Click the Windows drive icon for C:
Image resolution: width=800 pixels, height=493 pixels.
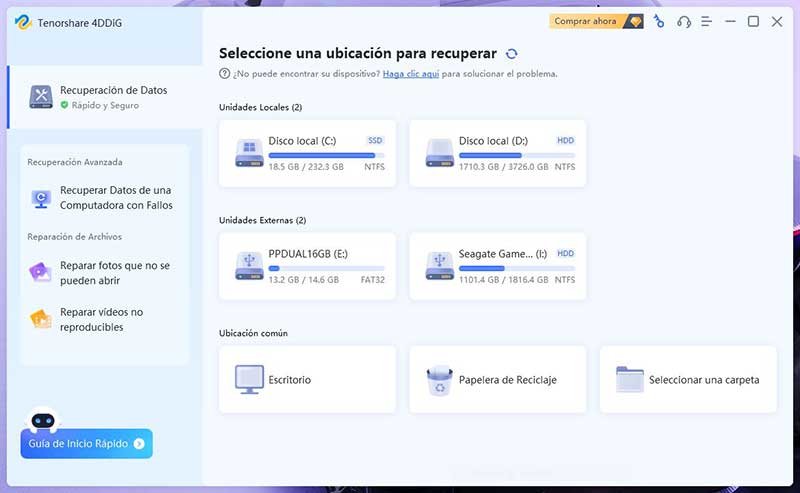[249, 153]
